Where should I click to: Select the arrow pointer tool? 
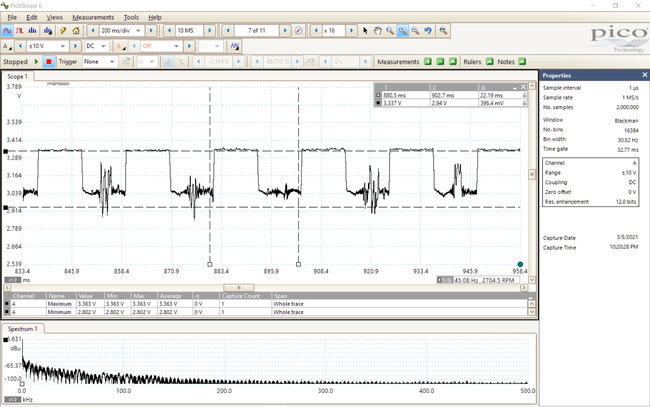click(x=364, y=31)
